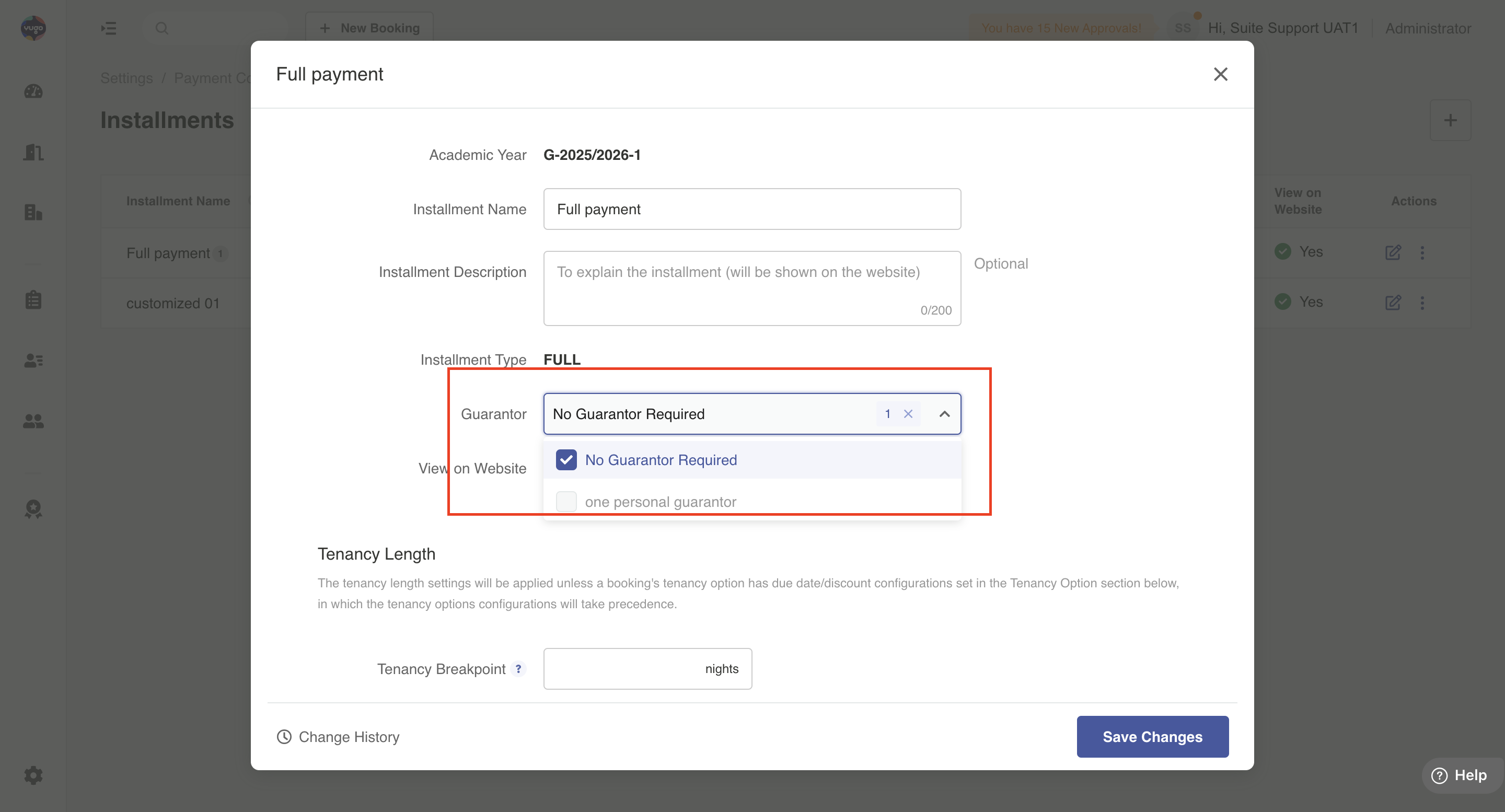Click the clipboard bookings sidebar icon
Screen dimensions: 1505x812
click(33, 300)
